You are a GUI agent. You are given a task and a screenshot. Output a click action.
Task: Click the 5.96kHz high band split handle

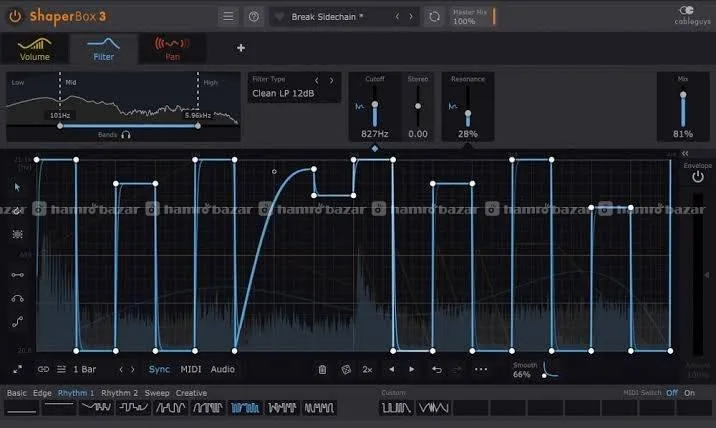198,126
